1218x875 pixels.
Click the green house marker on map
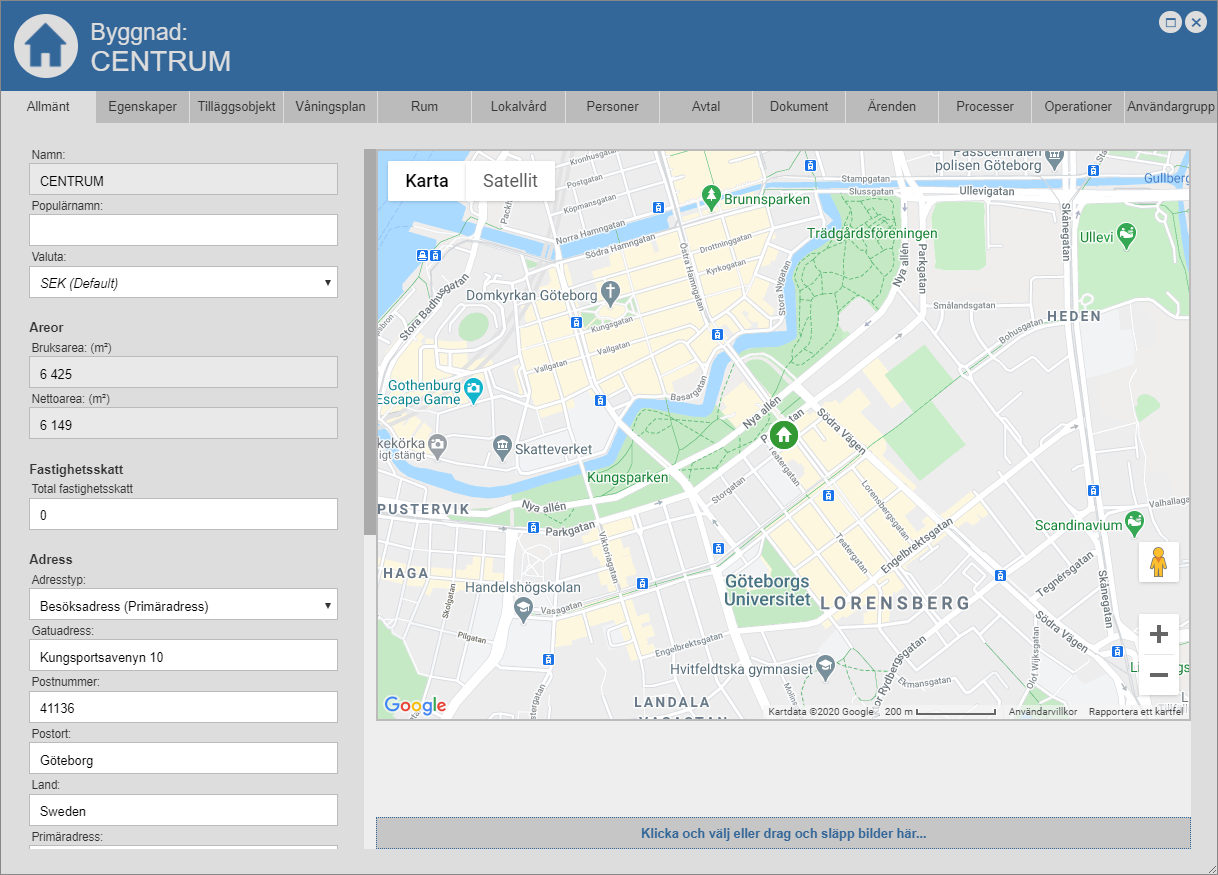pos(784,434)
